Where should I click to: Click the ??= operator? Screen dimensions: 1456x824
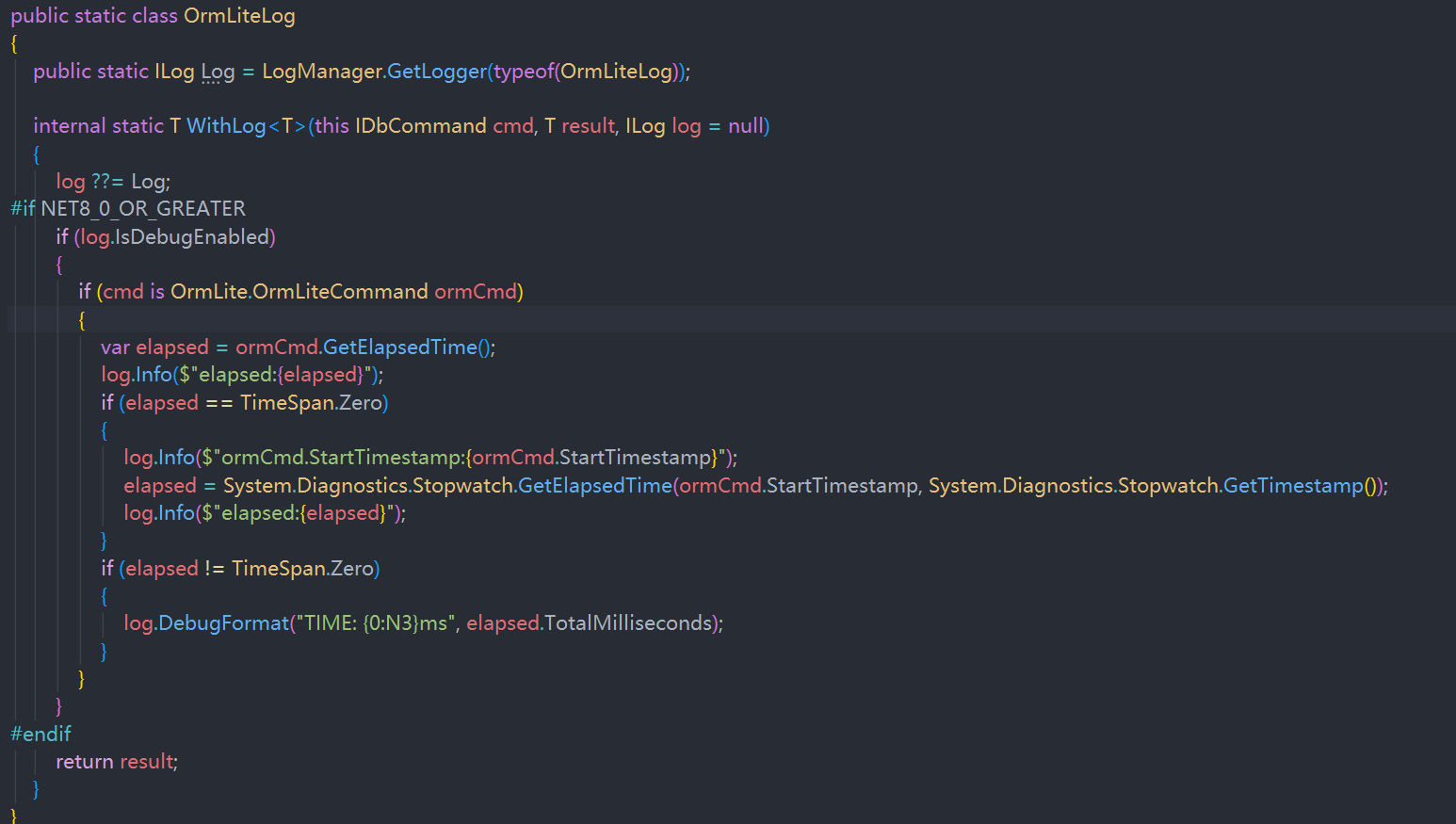(x=107, y=182)
